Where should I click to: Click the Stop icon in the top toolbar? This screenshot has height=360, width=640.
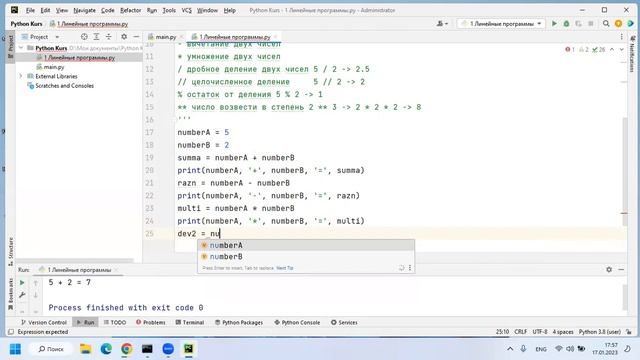click(x=591, y=24)
